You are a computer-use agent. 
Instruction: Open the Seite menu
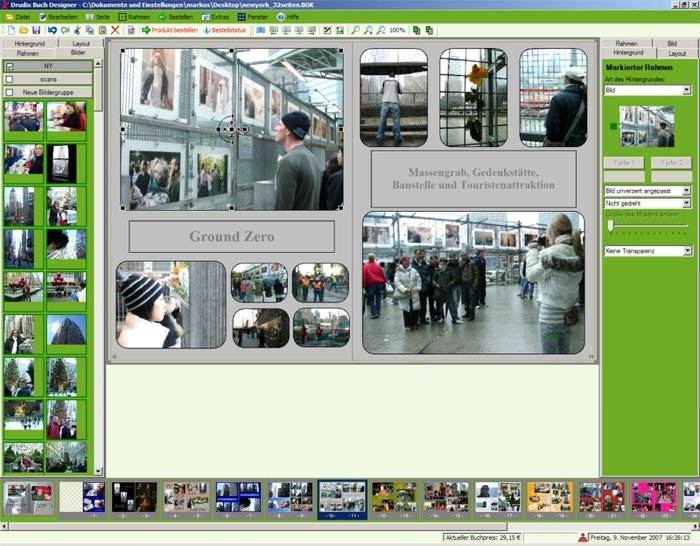click(98, 17)
